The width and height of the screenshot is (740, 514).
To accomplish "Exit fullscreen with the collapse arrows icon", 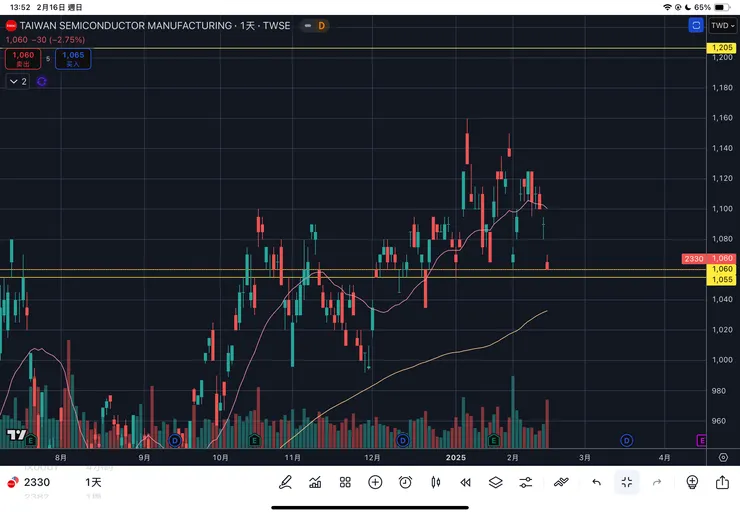I will (627, 482).
